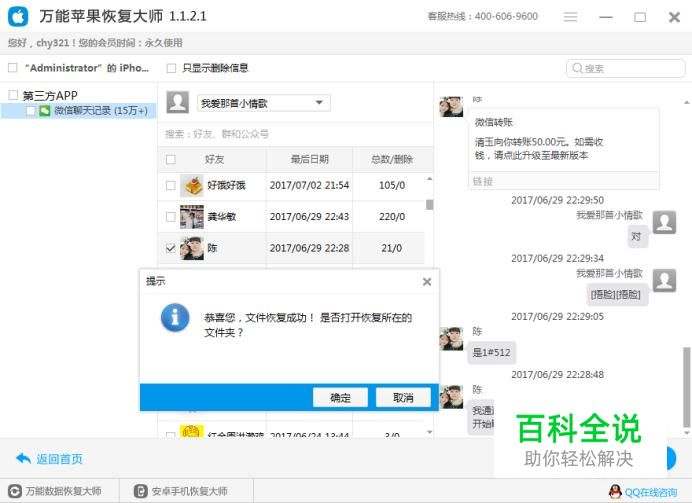Click the 好友、群和公众号 search box

coord(295,134)
